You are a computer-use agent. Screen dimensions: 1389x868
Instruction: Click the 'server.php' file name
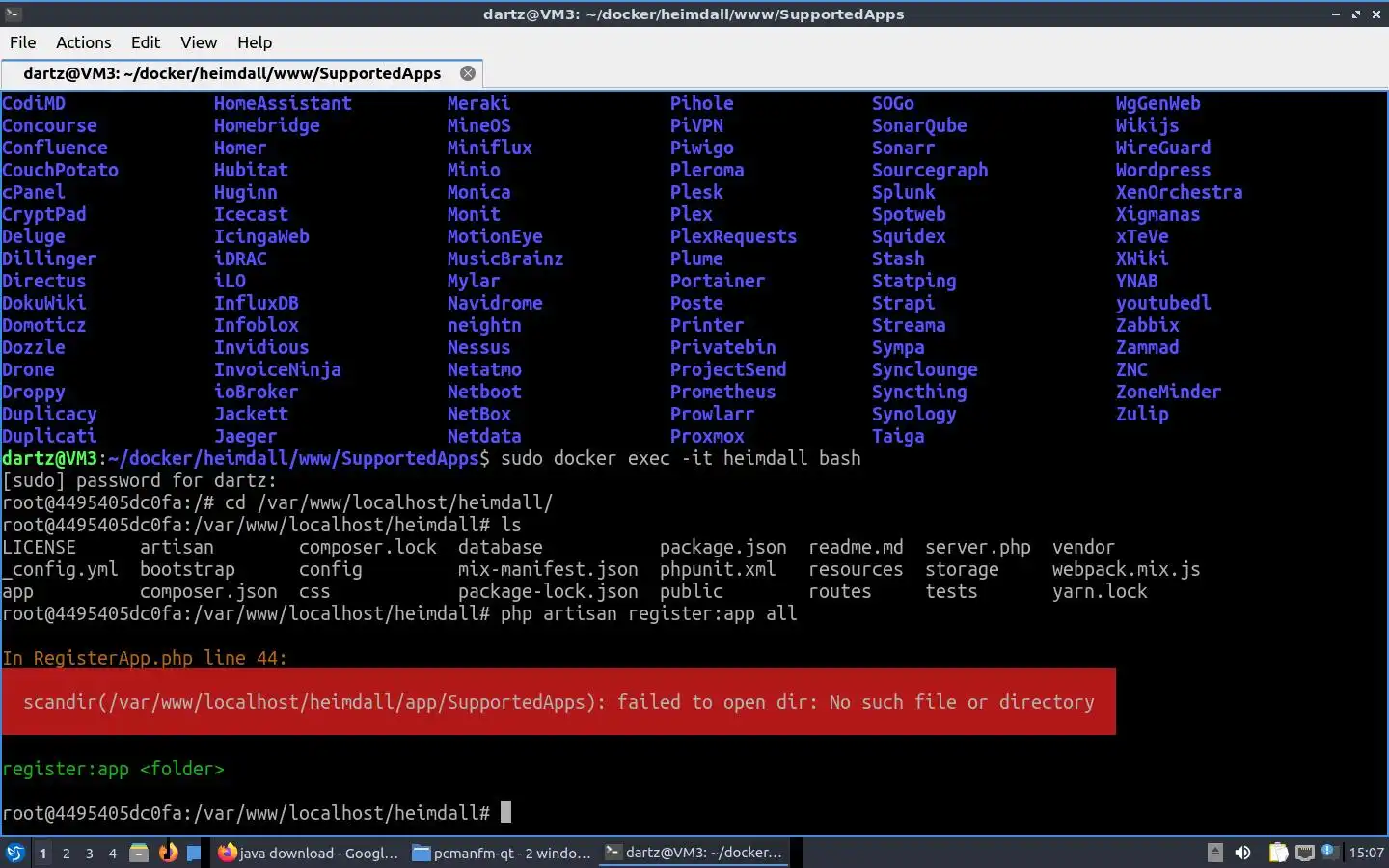(x=978, y=547)
